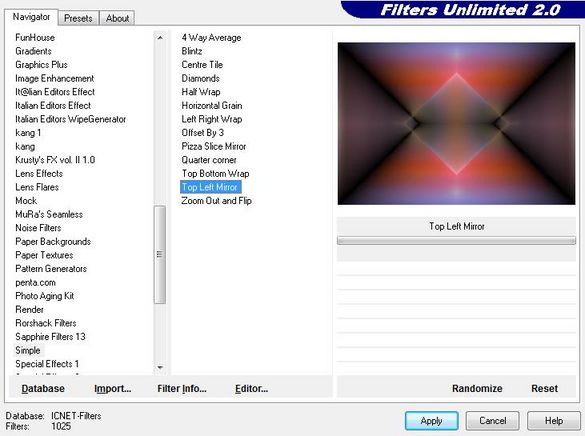Choose Quarter corner filter

pyautogui.click(x=209, y=160)
